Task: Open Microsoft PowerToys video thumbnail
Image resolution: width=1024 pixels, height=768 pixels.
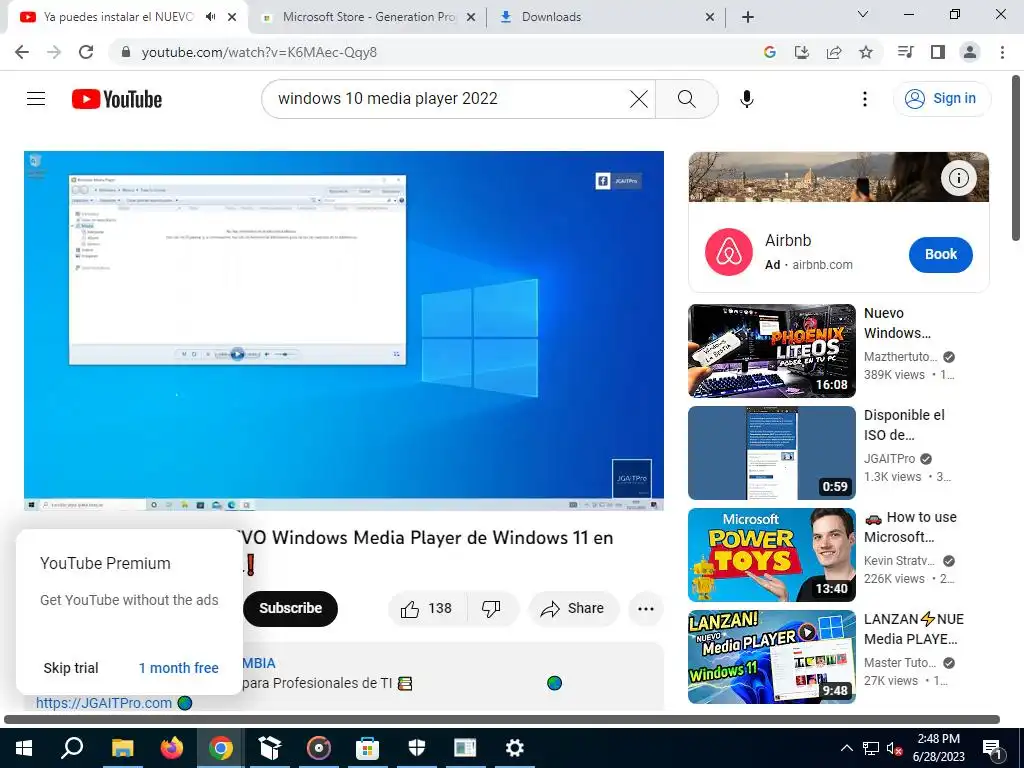Action: coord(772,555)
